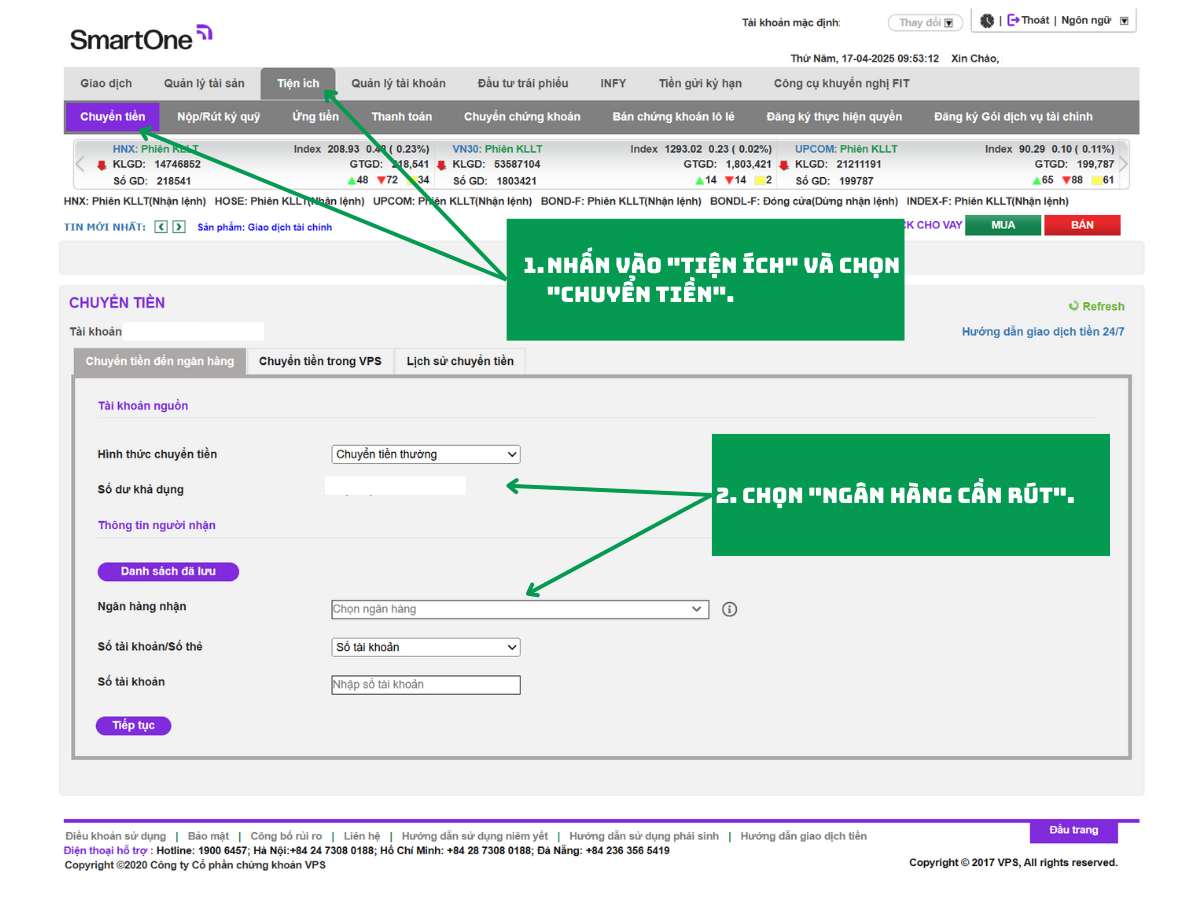This screenshot has width=1200, height=900.
Task: Click the VN30 index label in ticker
Action: pyautogui.click(x=466, y=149)
